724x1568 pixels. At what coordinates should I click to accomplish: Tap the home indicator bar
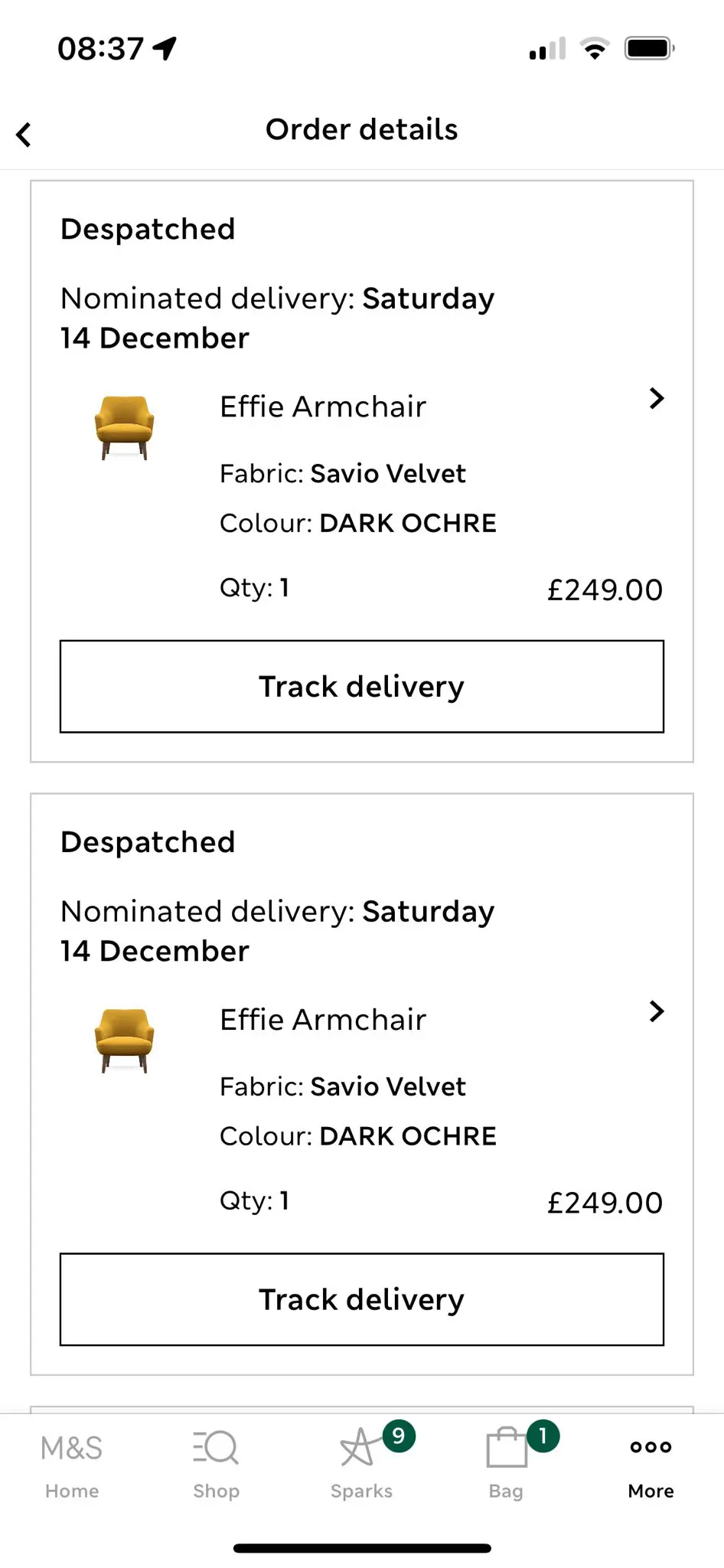tap(362, 1548)
